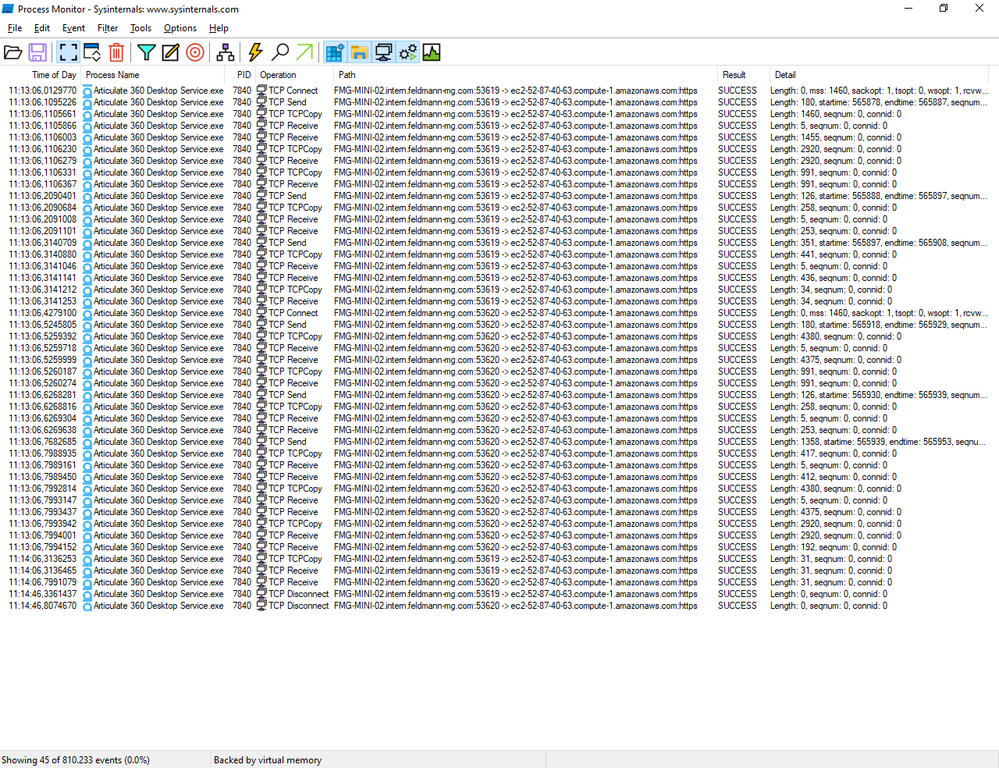Click the Open log file icon
Viewport: 999px width, 768px height.
pyautogui.click(x=13, y=52)
